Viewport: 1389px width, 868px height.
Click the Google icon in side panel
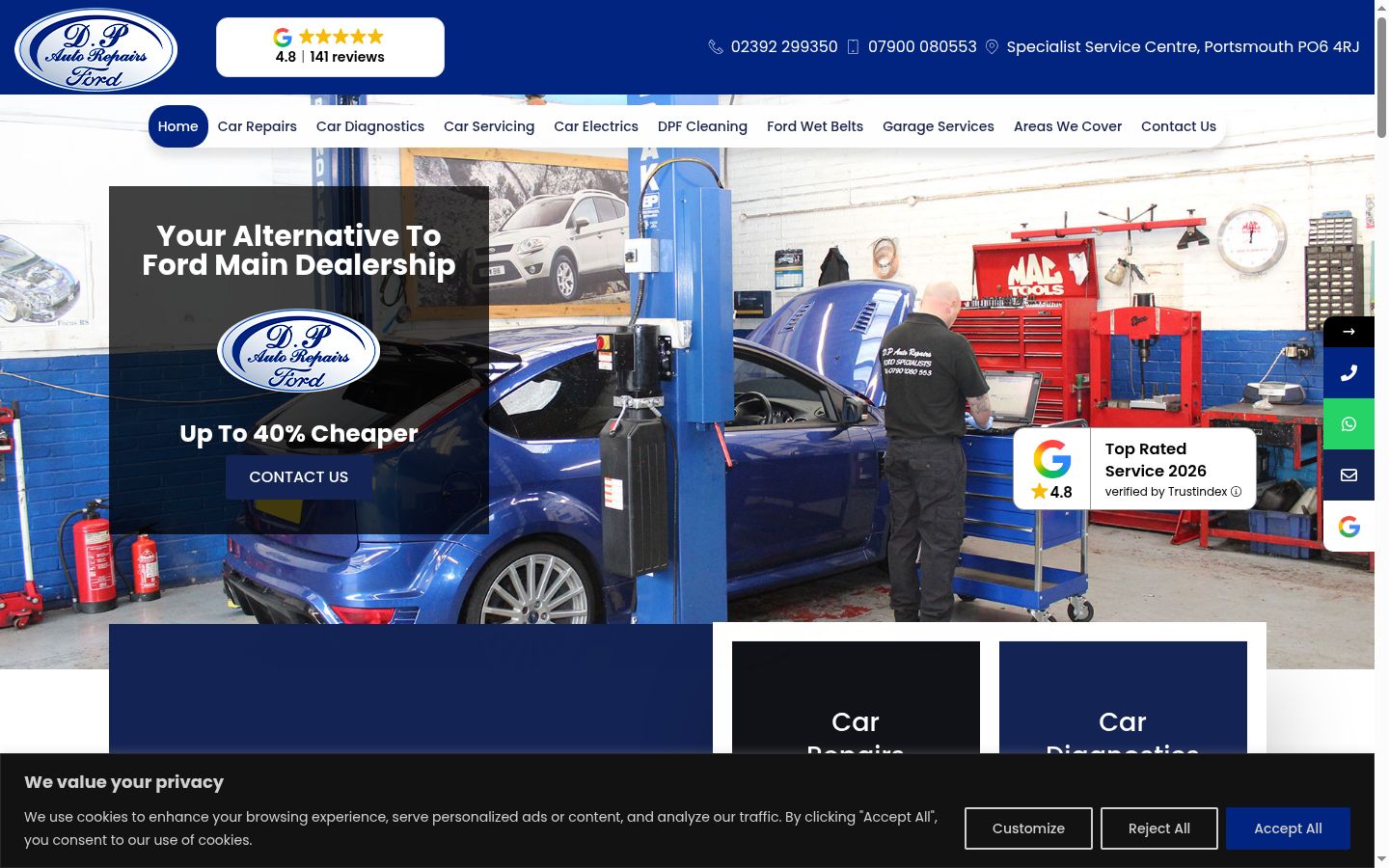pyautogui.click(x=1348, y=527)
